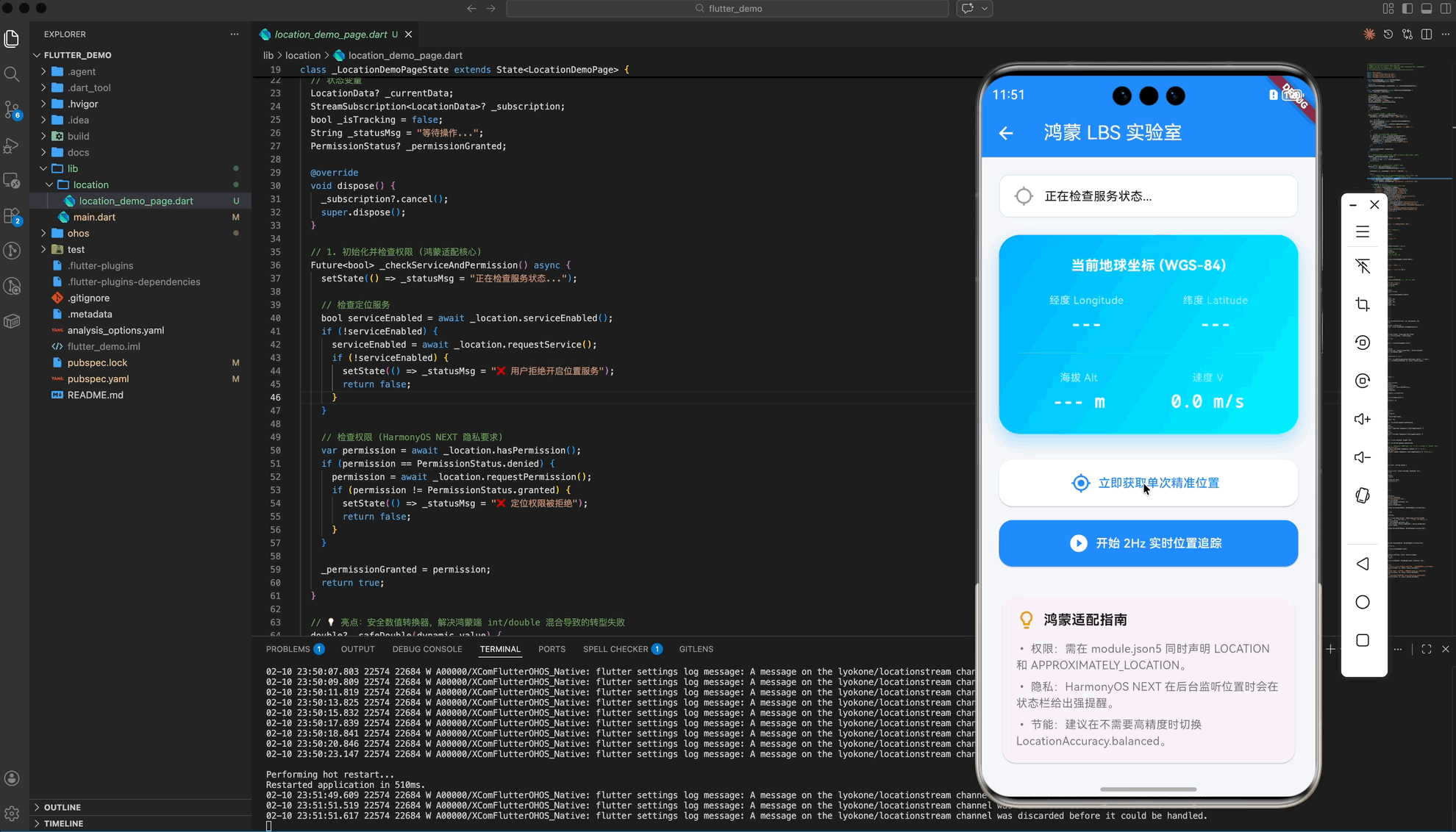Click the emulator crop screenshot icon
The height and width of the screenshot is (832, 1456).
[1363, 304]
